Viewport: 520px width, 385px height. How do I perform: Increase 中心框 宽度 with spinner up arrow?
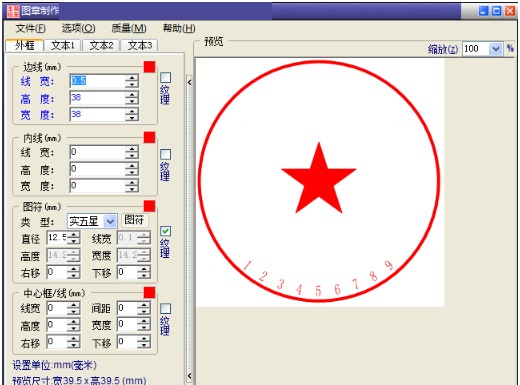(144, 322)
